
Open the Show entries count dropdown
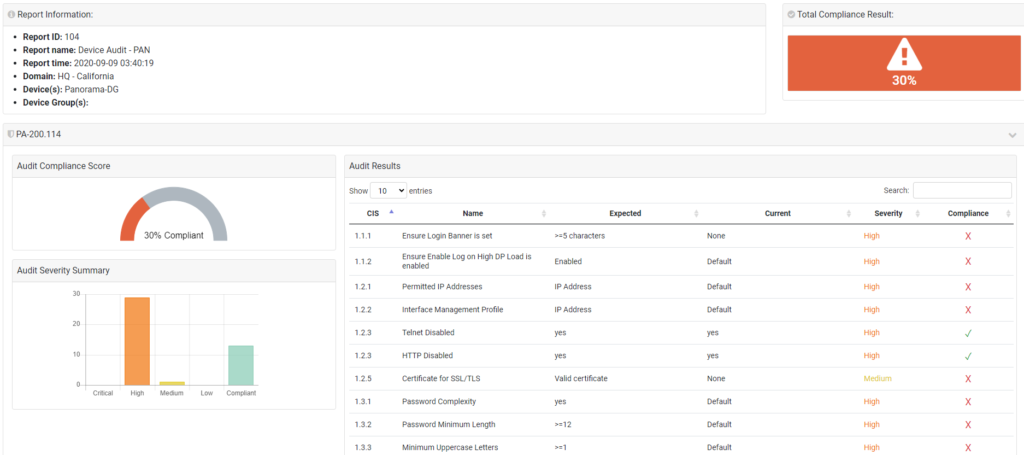click(x=388, y=190)
